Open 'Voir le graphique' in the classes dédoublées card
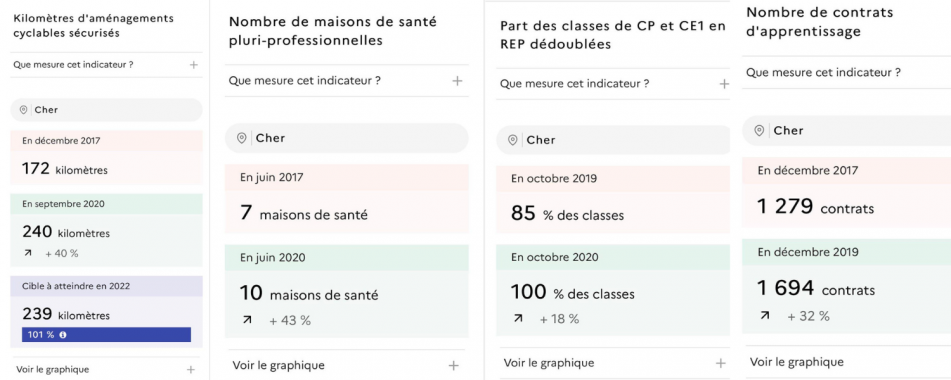The width and height of the screenshot is (951, 380). (x=613, y=363)
